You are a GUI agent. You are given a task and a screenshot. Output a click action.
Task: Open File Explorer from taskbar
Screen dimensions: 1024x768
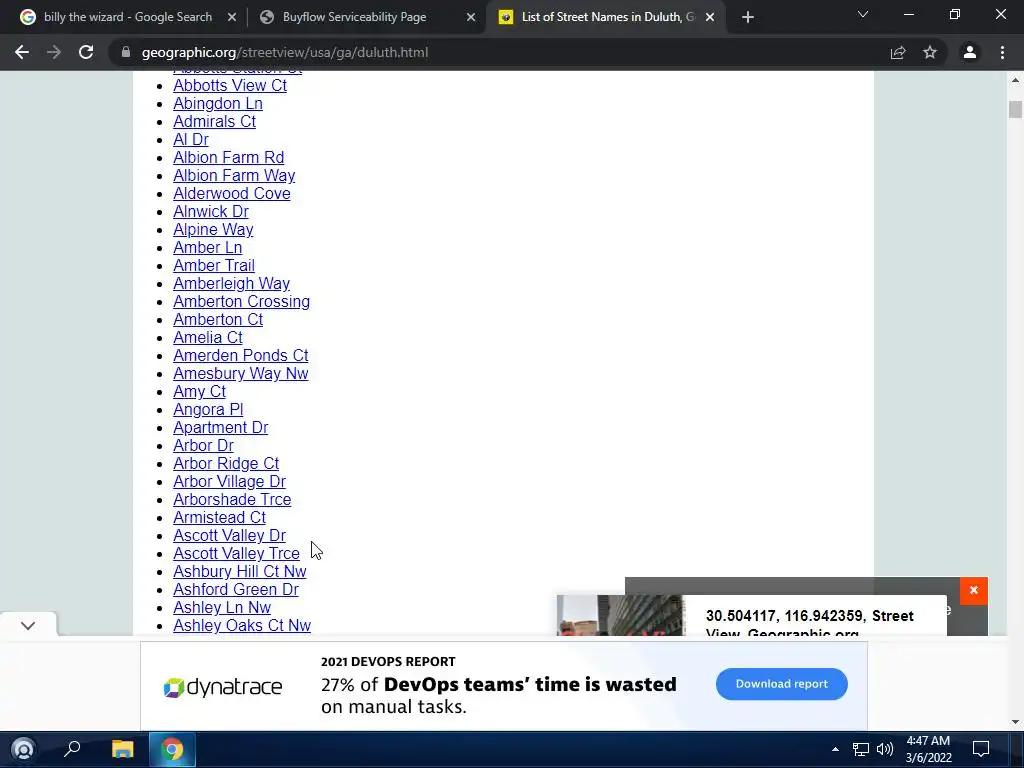(x=122, y=749)
